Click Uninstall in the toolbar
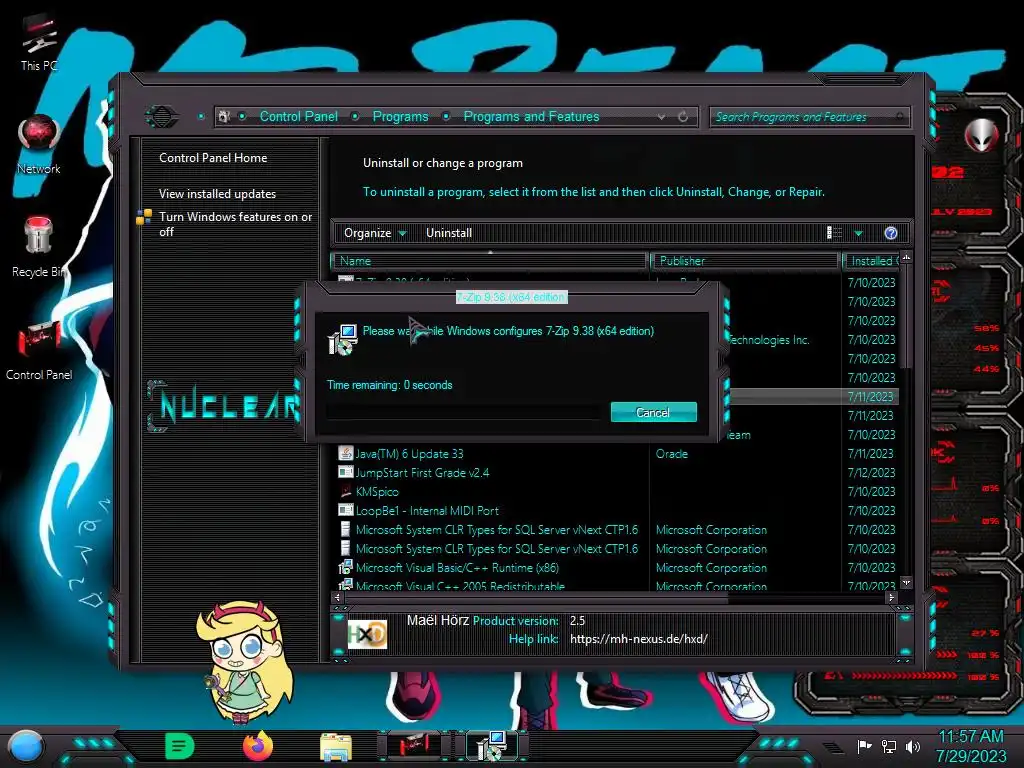Screen dimensions: 1024x768 (x=449, y=233)
